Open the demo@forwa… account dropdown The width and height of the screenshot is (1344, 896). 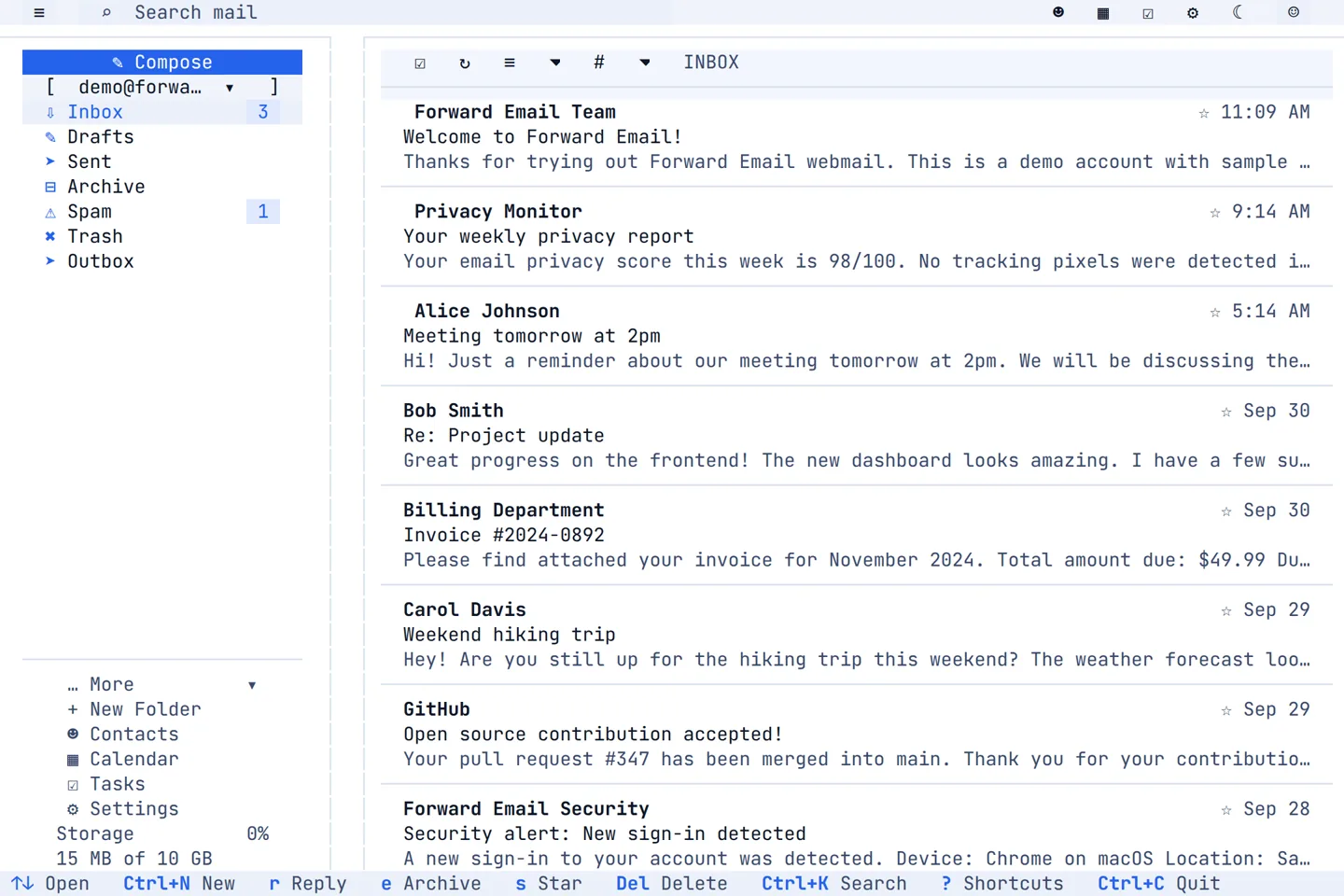click(x=162, y=87)
